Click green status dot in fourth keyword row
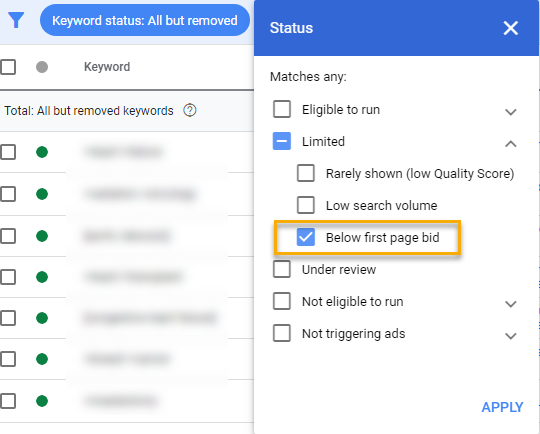 [42, 277]
